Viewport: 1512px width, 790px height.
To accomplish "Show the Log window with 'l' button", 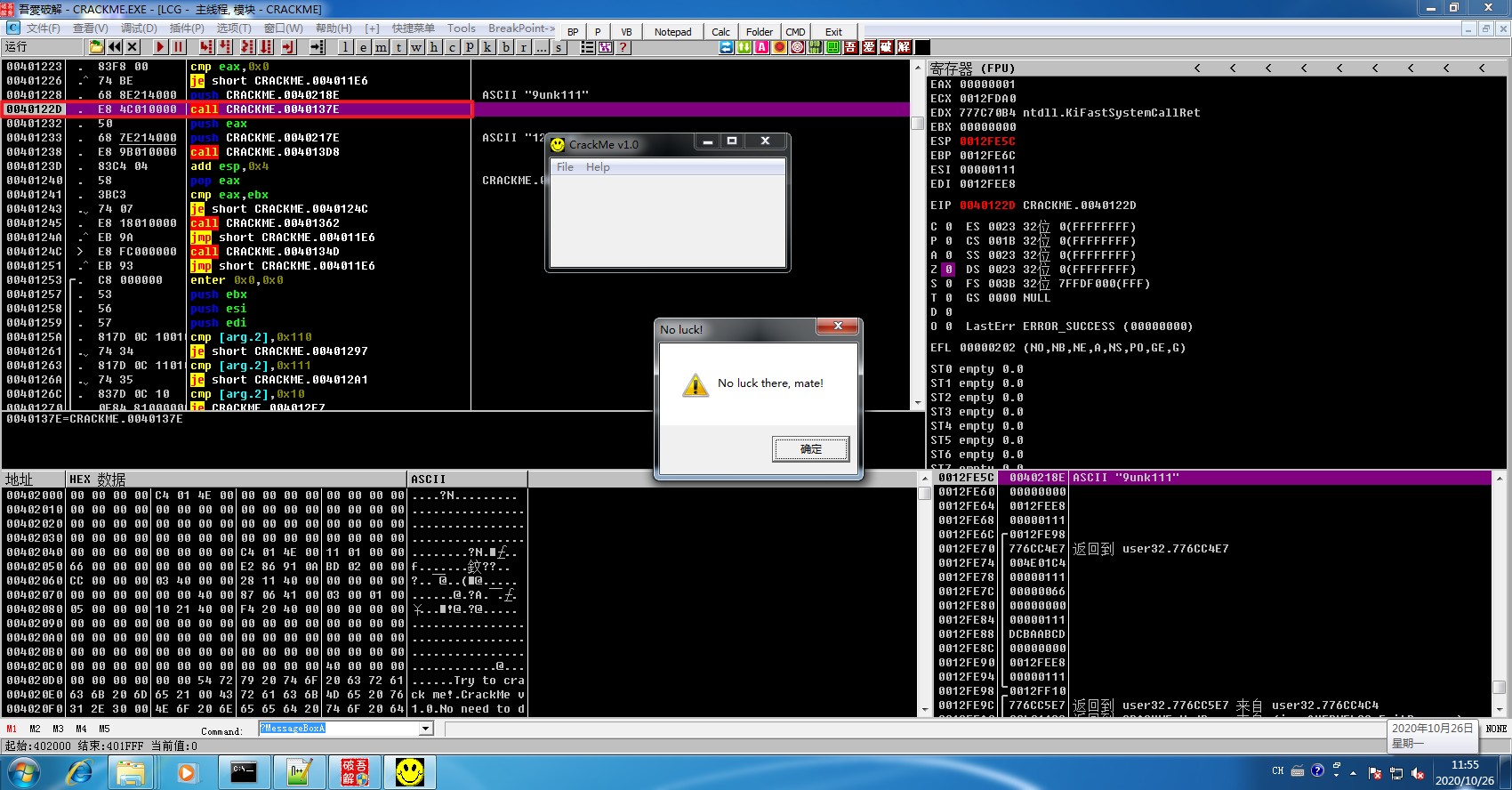I will point(345,47).
